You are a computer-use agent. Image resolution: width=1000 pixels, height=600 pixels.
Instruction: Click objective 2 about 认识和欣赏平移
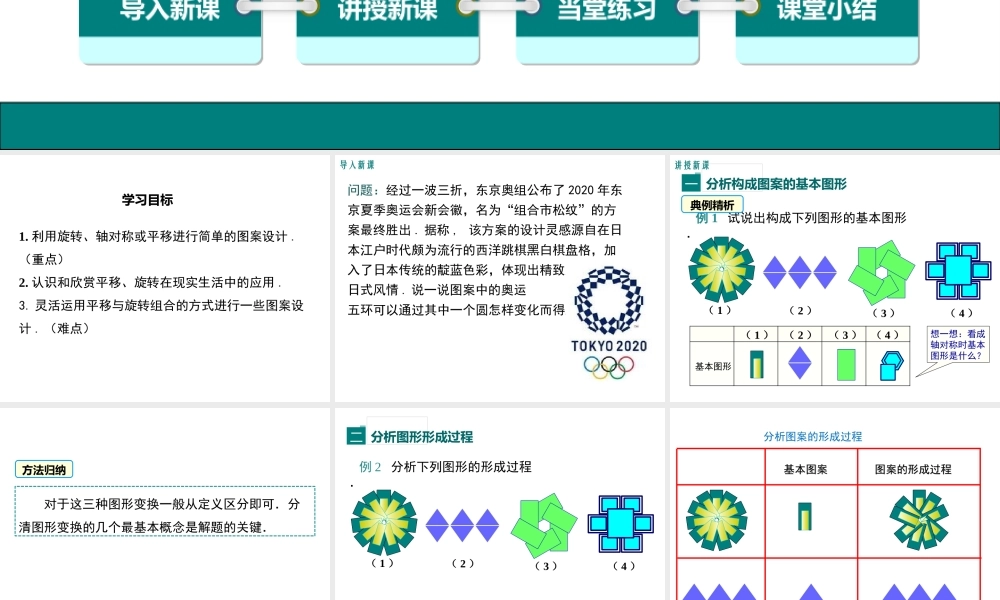(x=150, y=282)
